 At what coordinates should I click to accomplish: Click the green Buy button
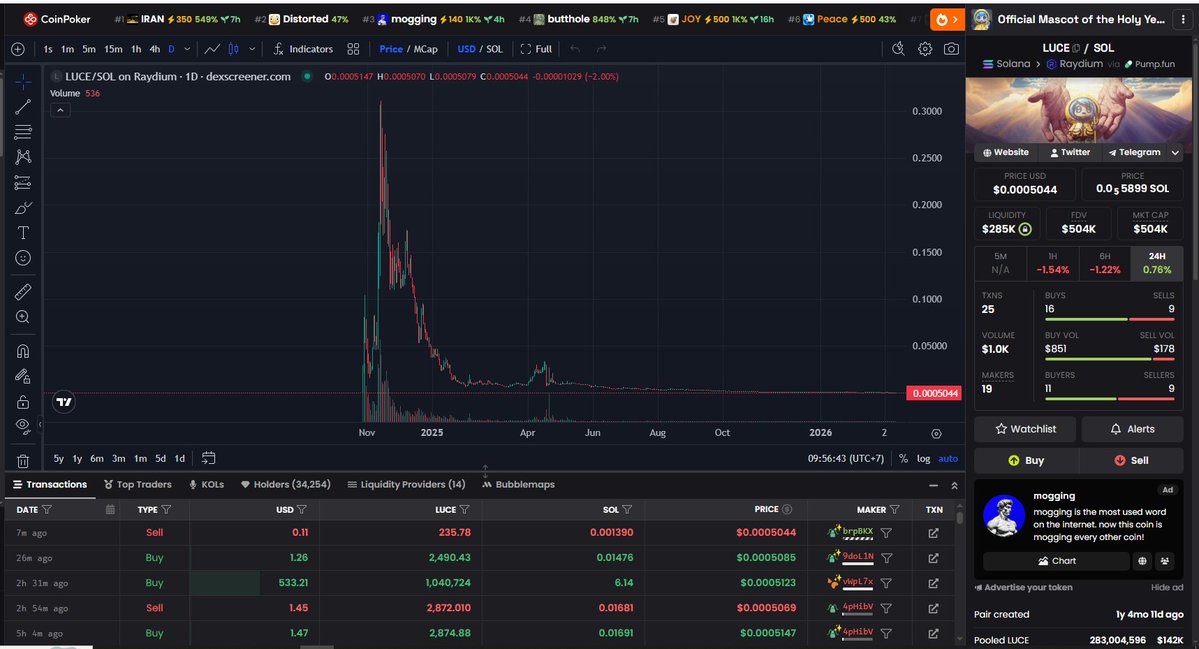(1026, 460)
